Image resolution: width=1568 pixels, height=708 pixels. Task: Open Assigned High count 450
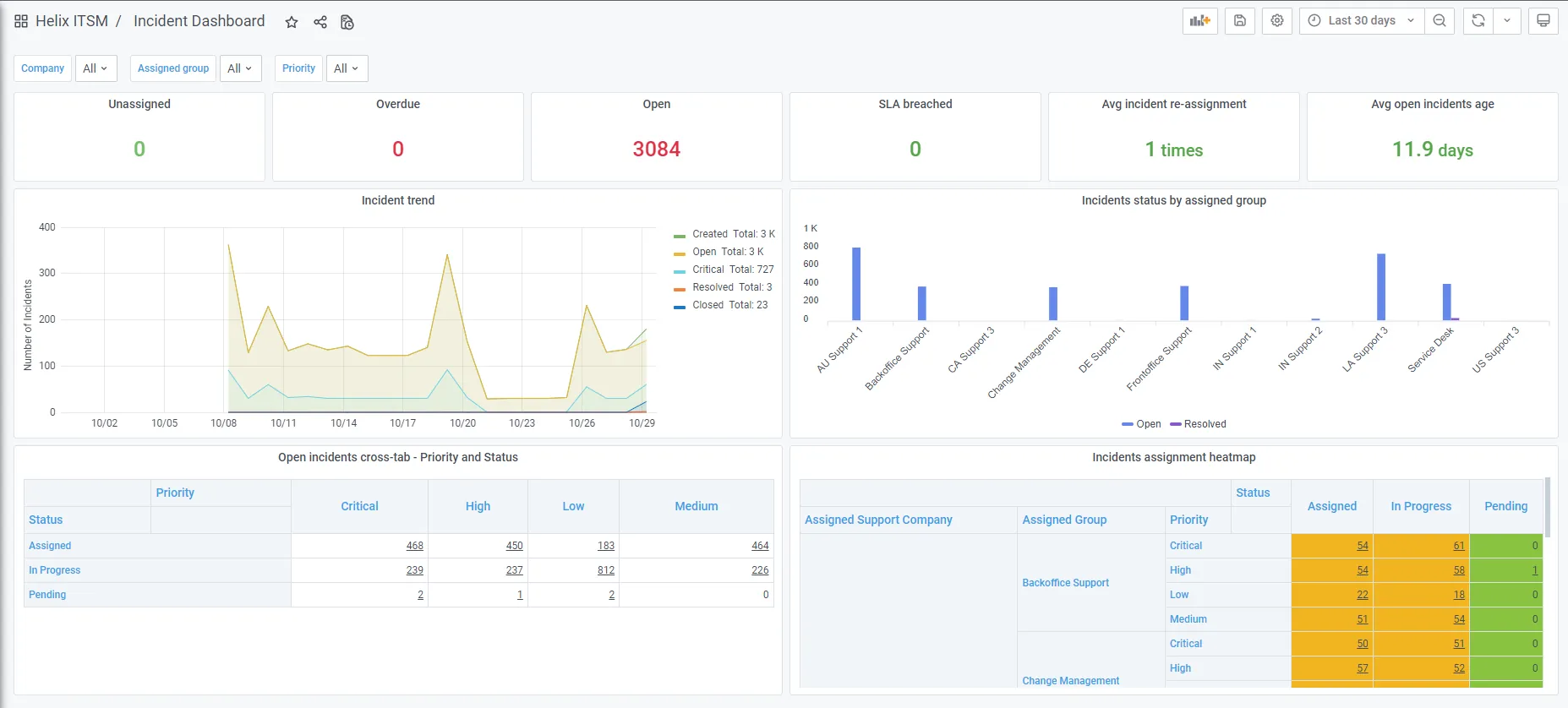point(514,546)
